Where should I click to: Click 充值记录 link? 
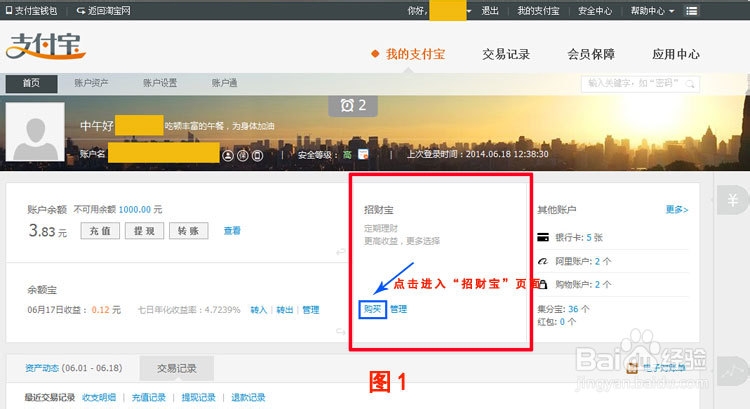pyautogui.click(x=148, y=398)
